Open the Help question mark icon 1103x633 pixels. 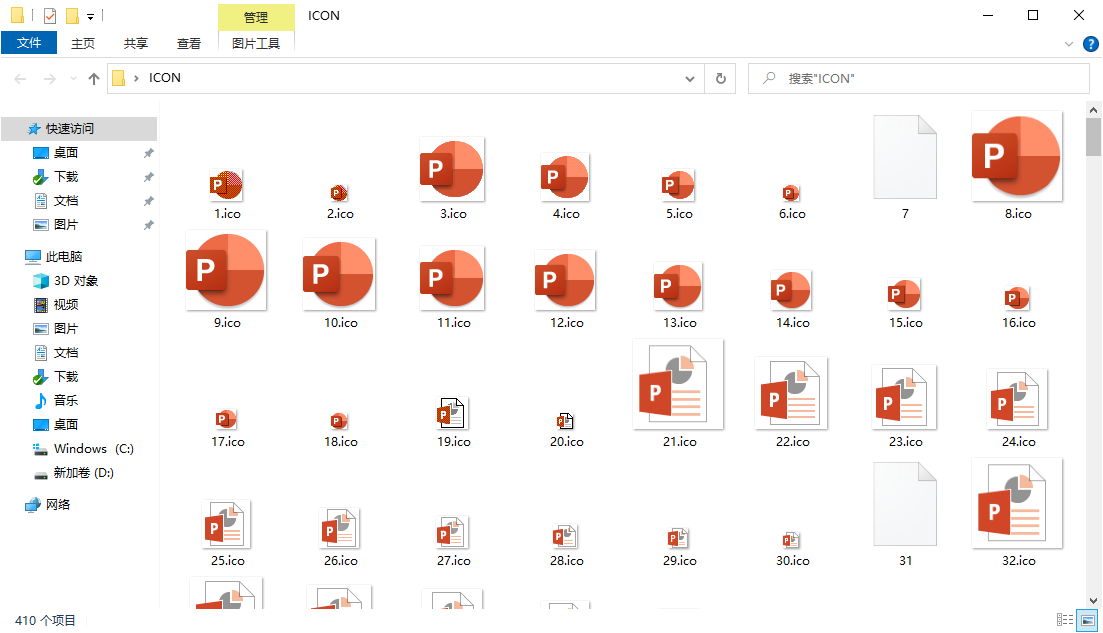[1090, 44]
